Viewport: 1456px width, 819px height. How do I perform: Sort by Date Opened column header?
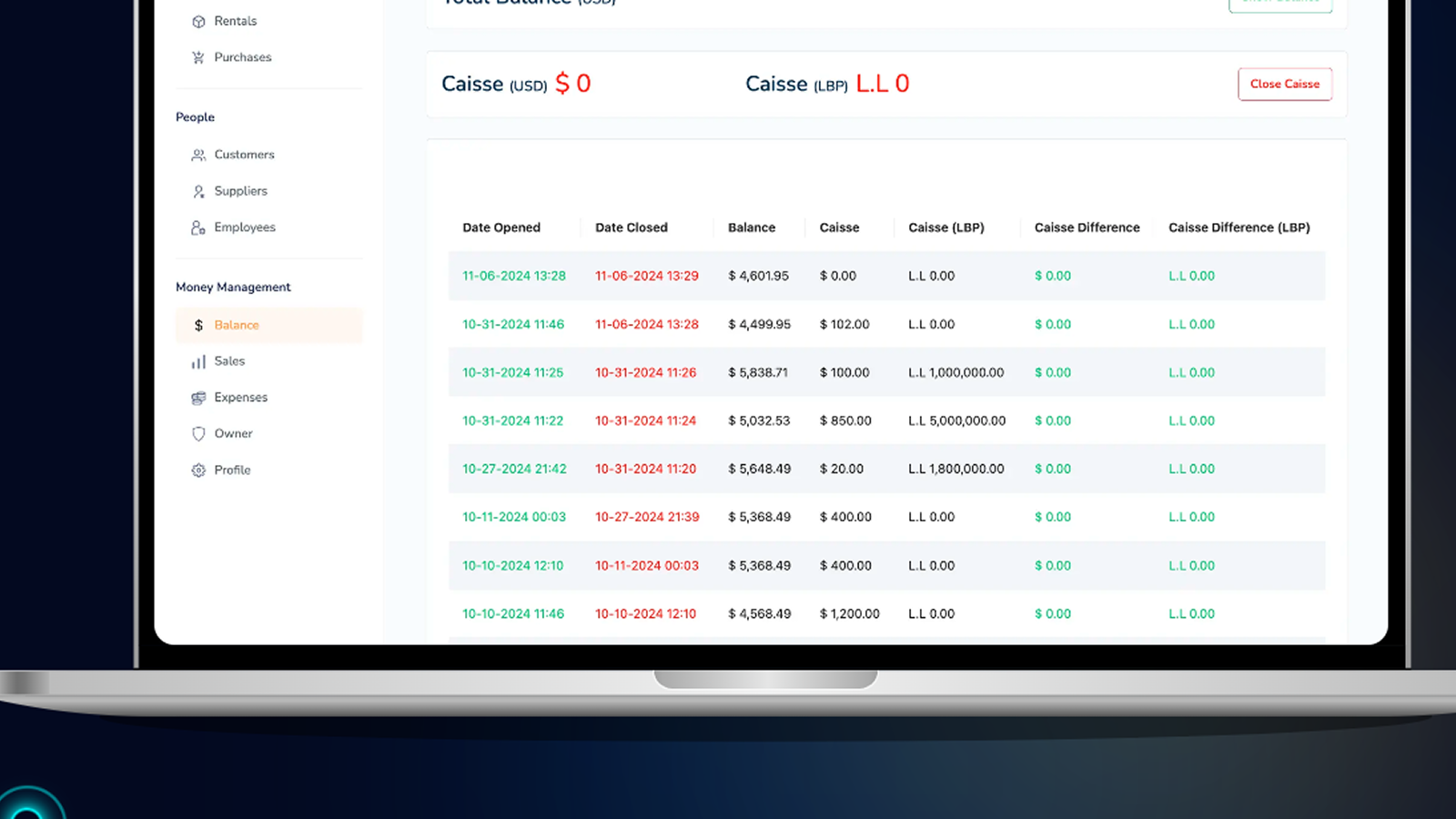click(x=501, y=227)
